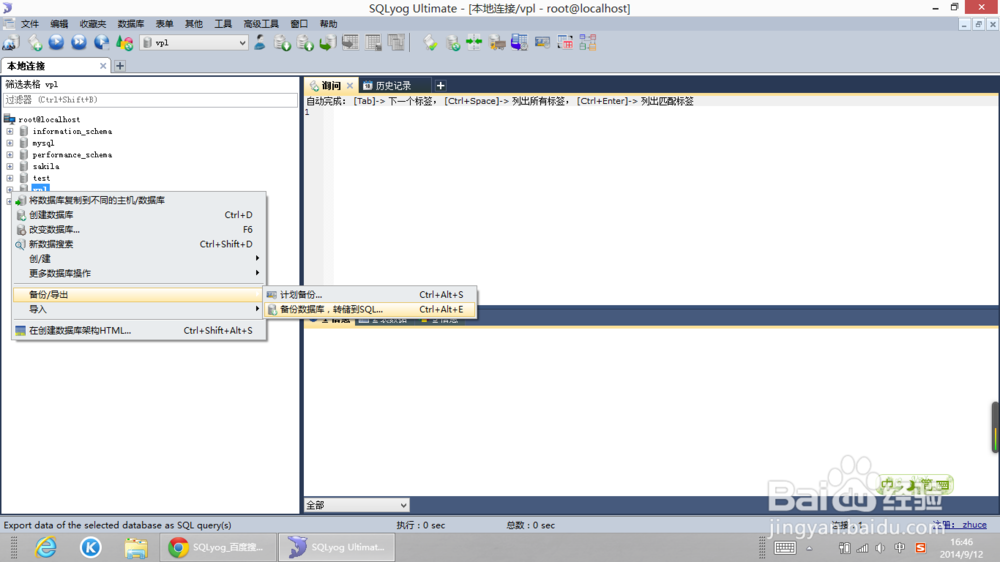Click the migration toolkit truck icon
Viewport: 1000px width, 562px height.
pos(497,43)
